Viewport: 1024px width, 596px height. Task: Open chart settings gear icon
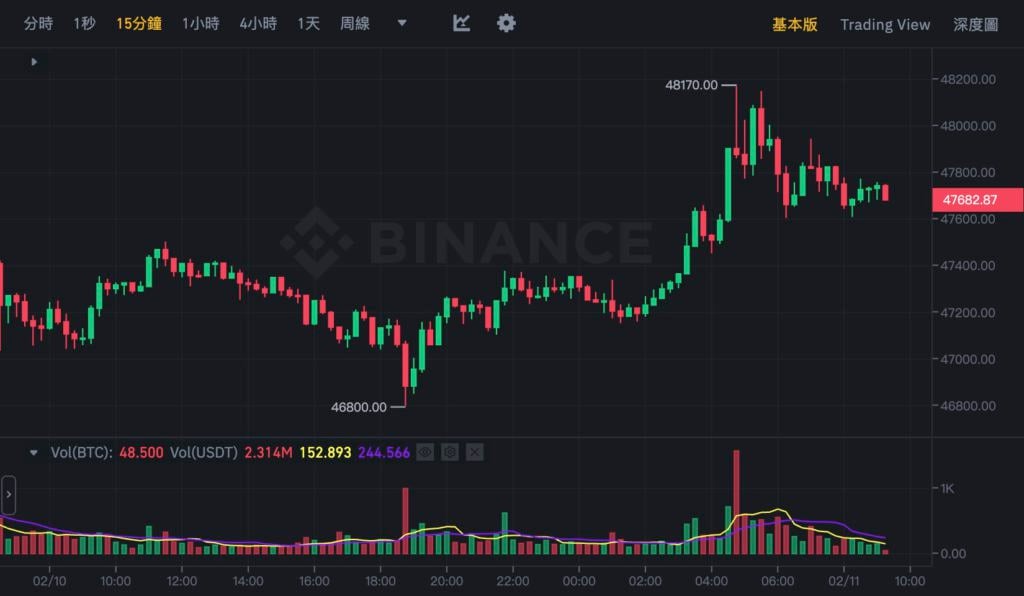[507, 23]
